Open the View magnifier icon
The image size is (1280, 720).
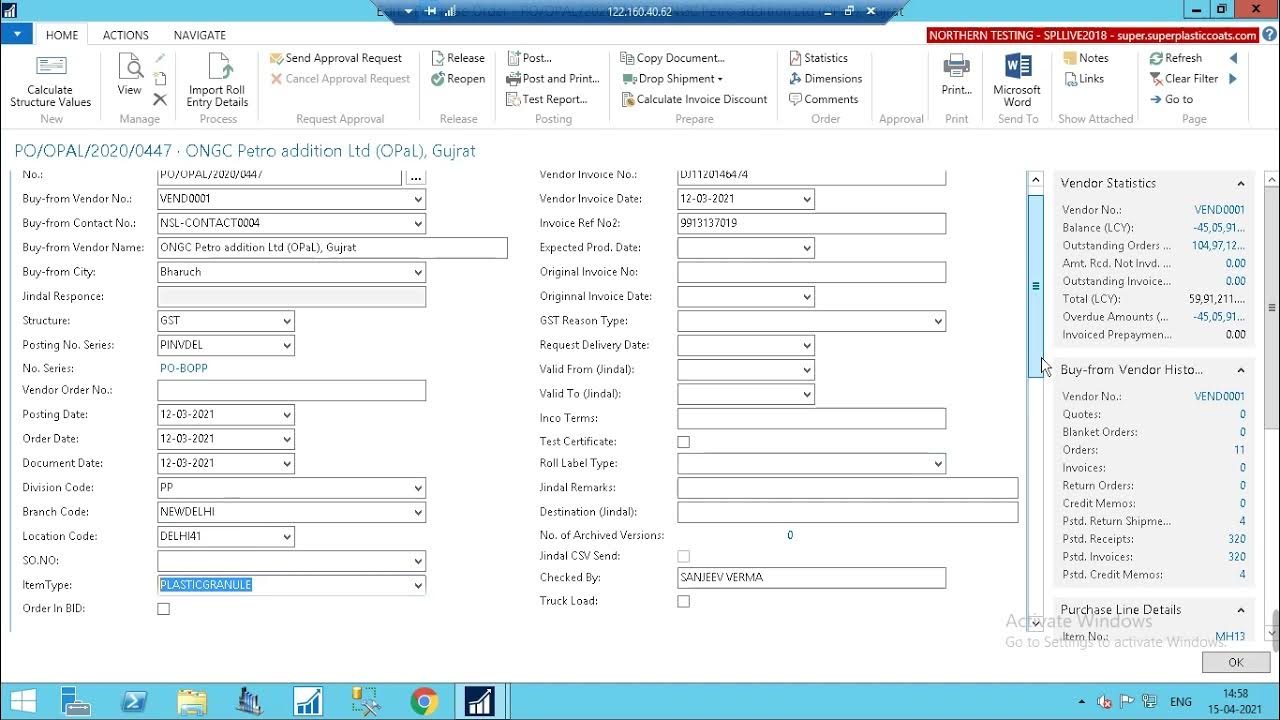pyautogui.click(x=129, y=68)
